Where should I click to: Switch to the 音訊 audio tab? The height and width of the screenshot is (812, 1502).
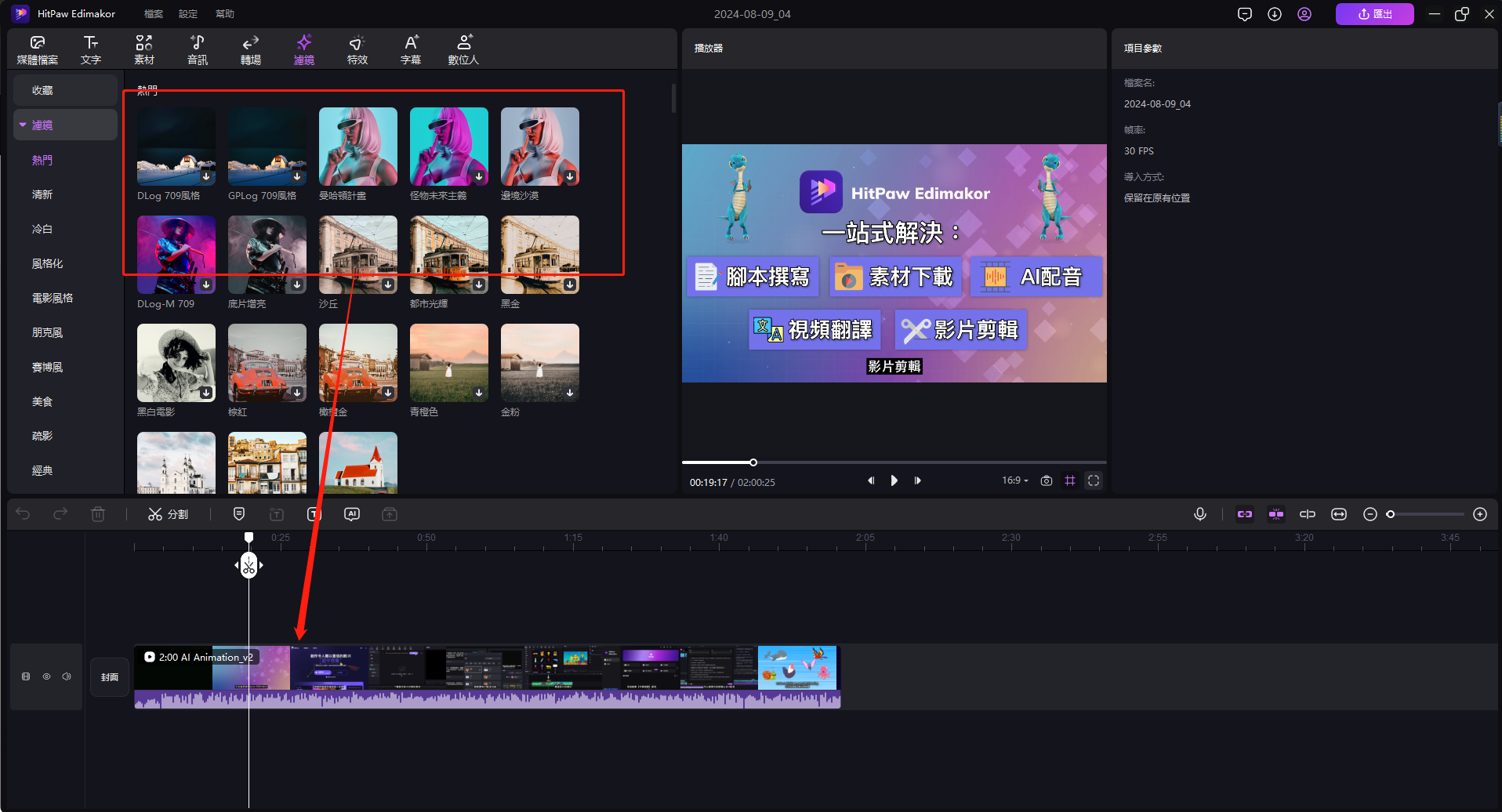click(198, 49)
